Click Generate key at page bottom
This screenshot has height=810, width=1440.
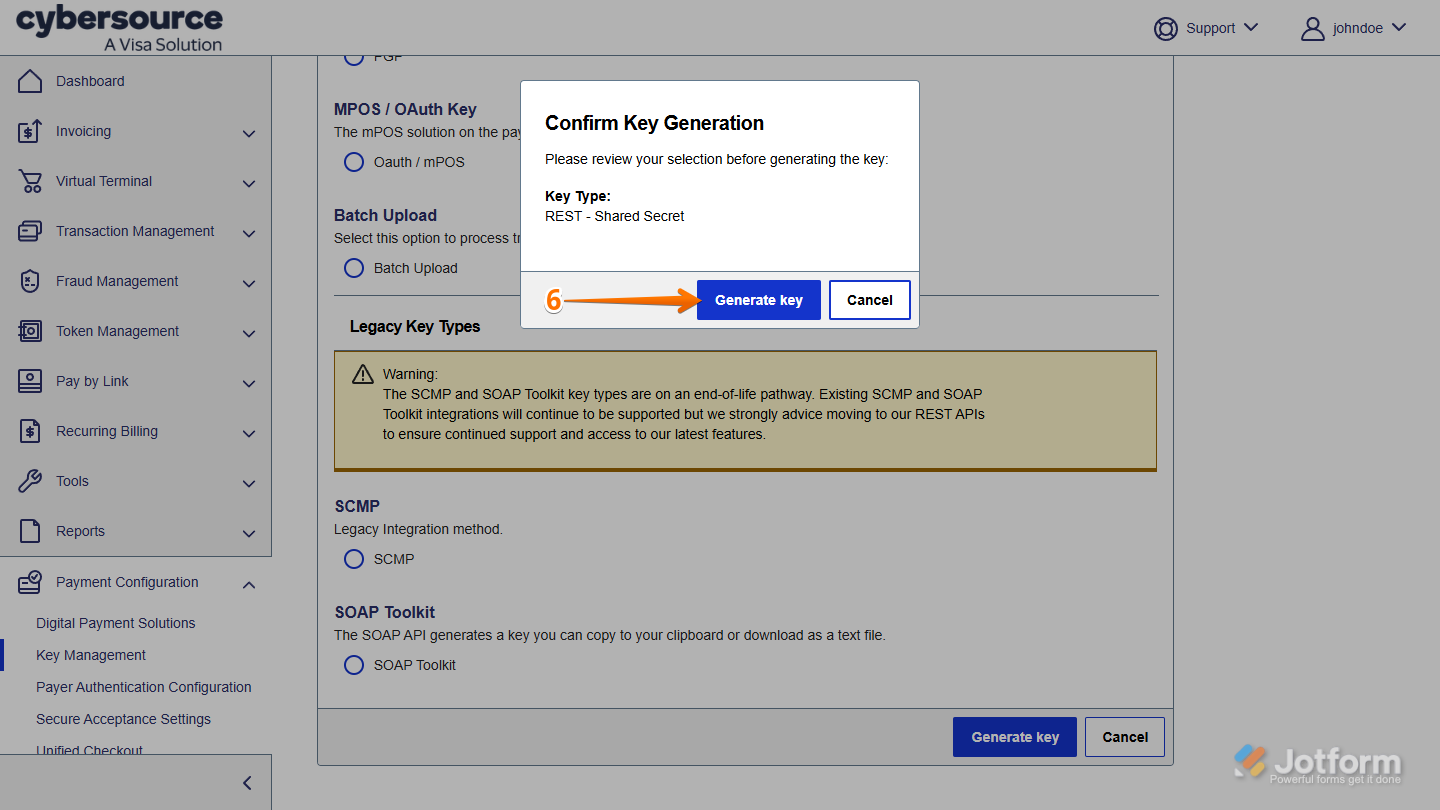(x=1015, y=737)
